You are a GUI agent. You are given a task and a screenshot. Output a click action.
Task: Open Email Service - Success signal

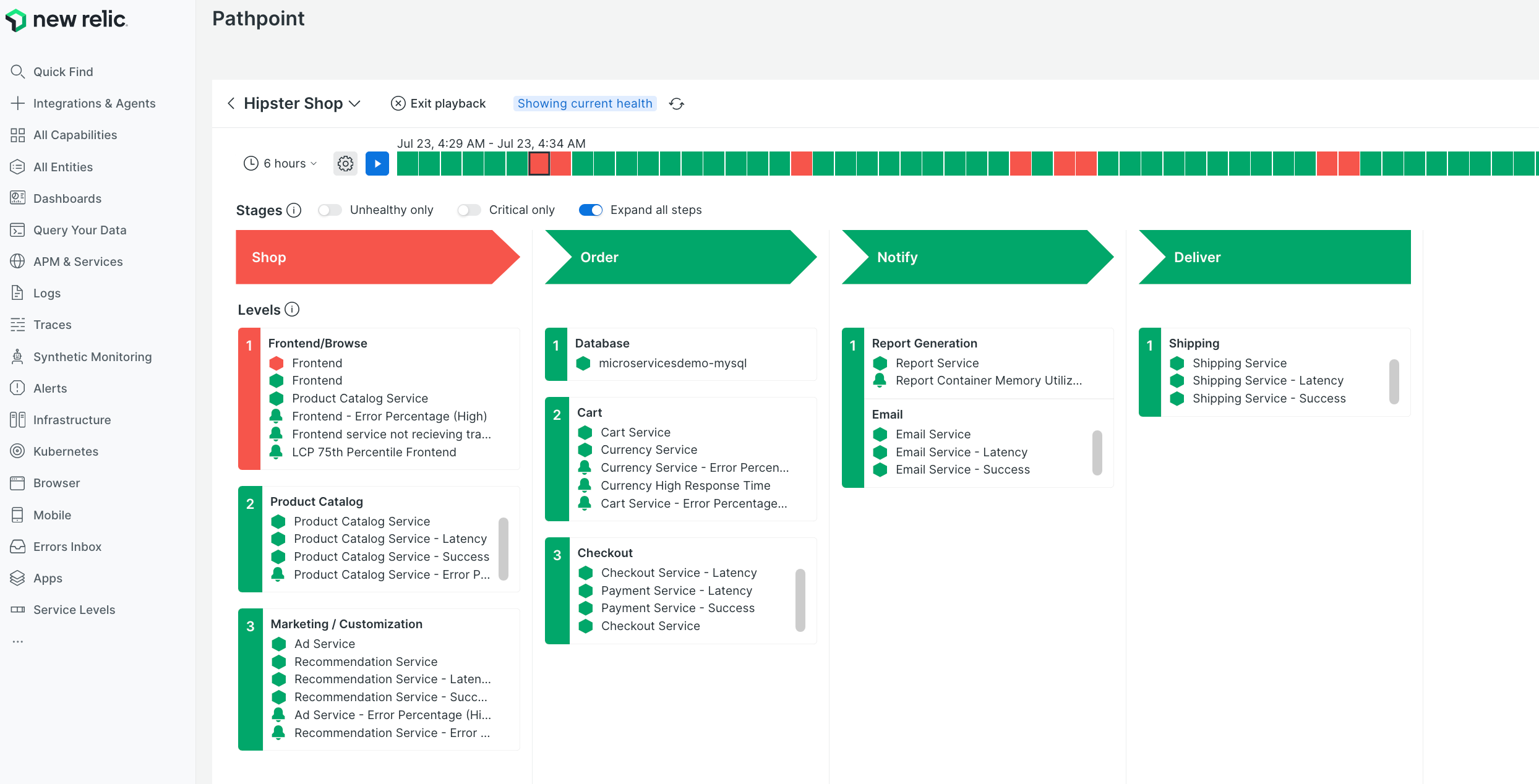click(962, 469)
